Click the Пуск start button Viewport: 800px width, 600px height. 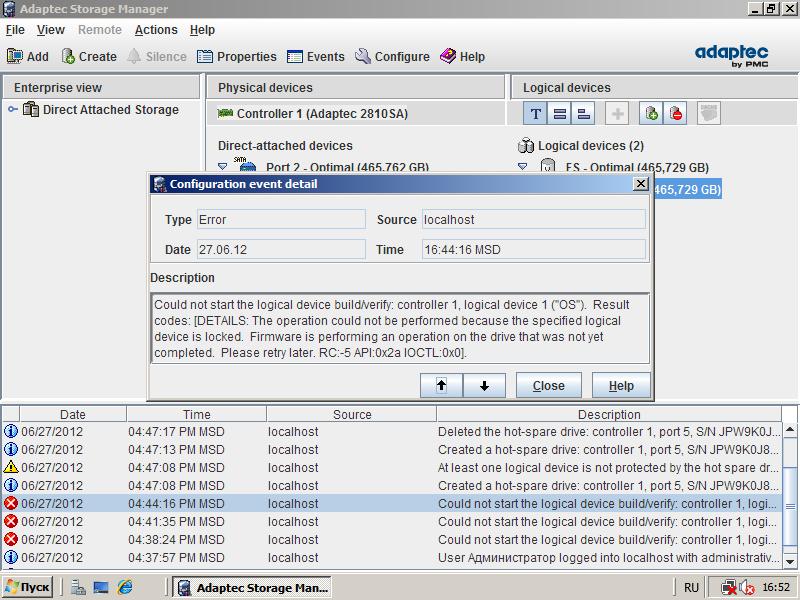click(27, 587)
